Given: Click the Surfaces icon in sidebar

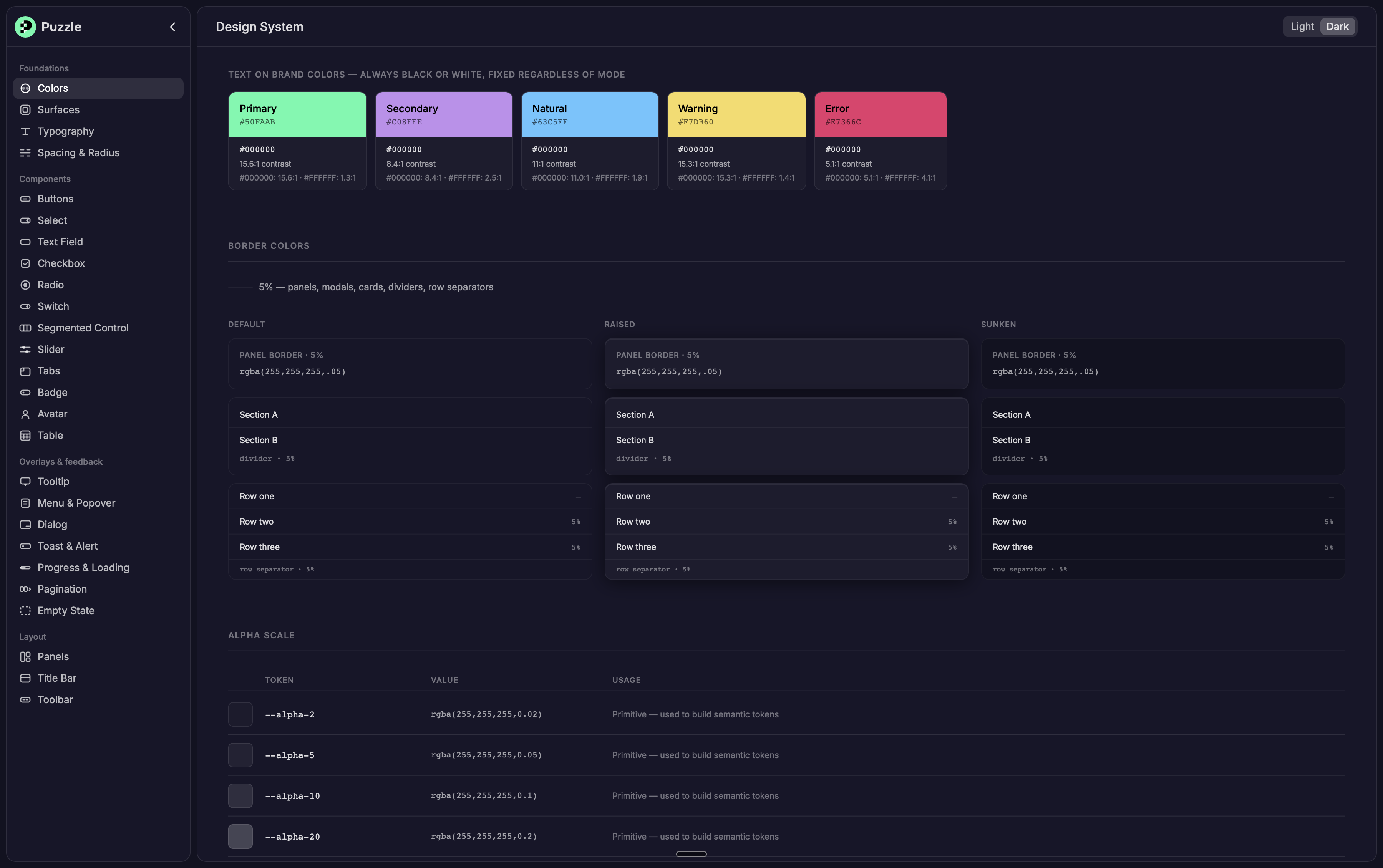Looking at the screenshot, I should 25,109.
